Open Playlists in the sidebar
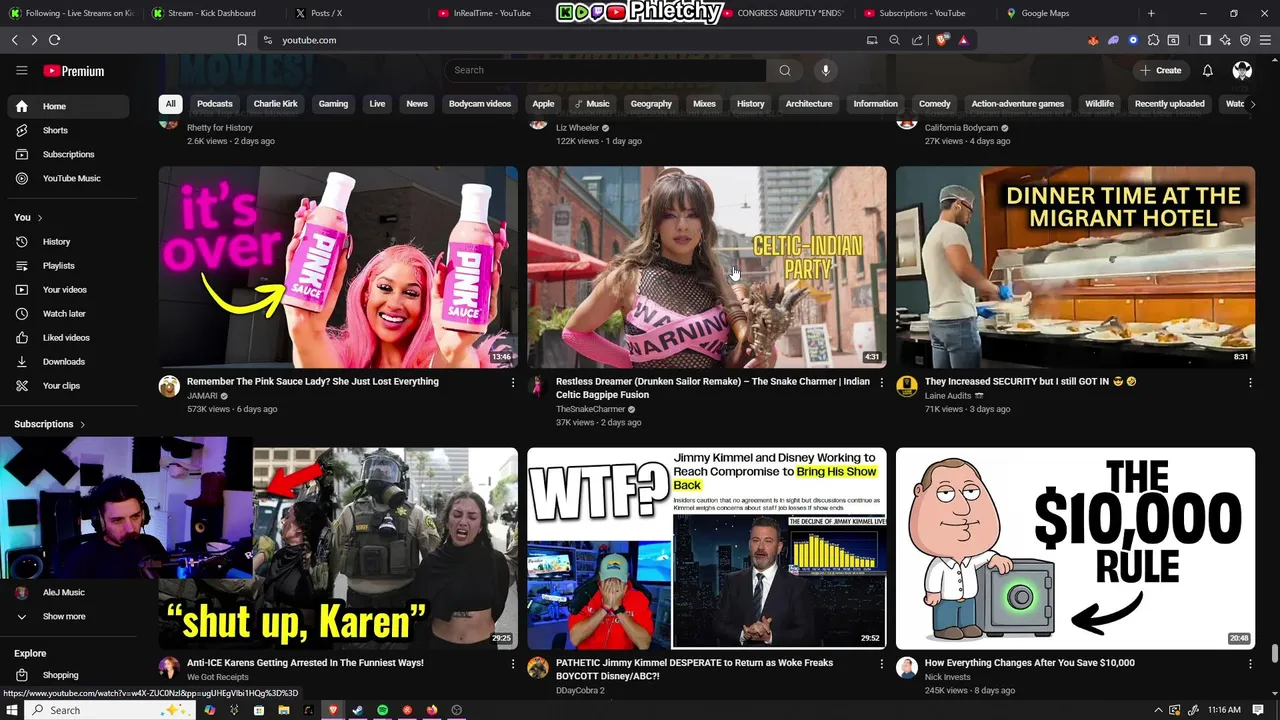The height and width of the screenshot is (720, 1280). (68, 266)
